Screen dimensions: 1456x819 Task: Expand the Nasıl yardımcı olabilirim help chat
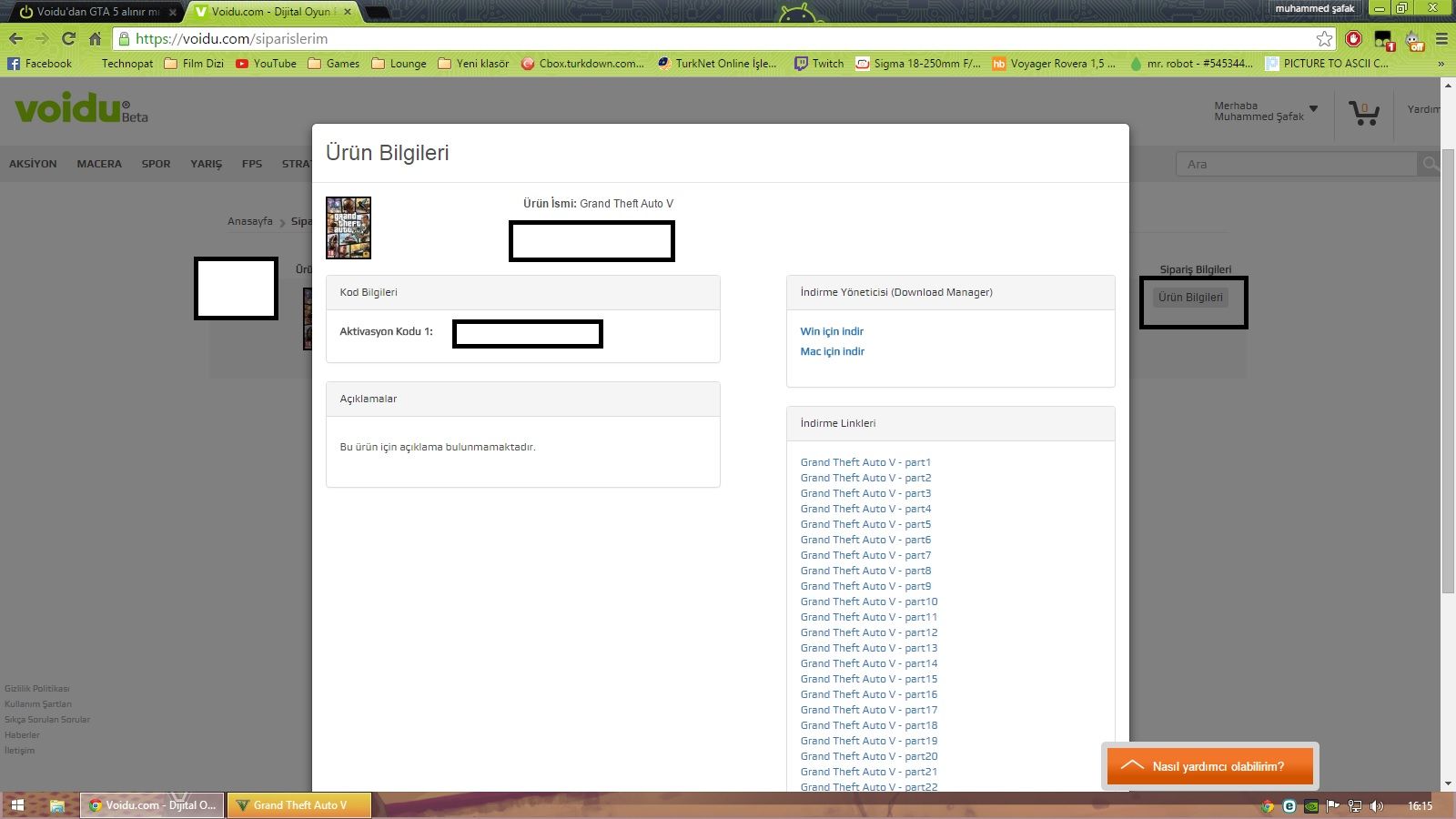click(1209, 766)
